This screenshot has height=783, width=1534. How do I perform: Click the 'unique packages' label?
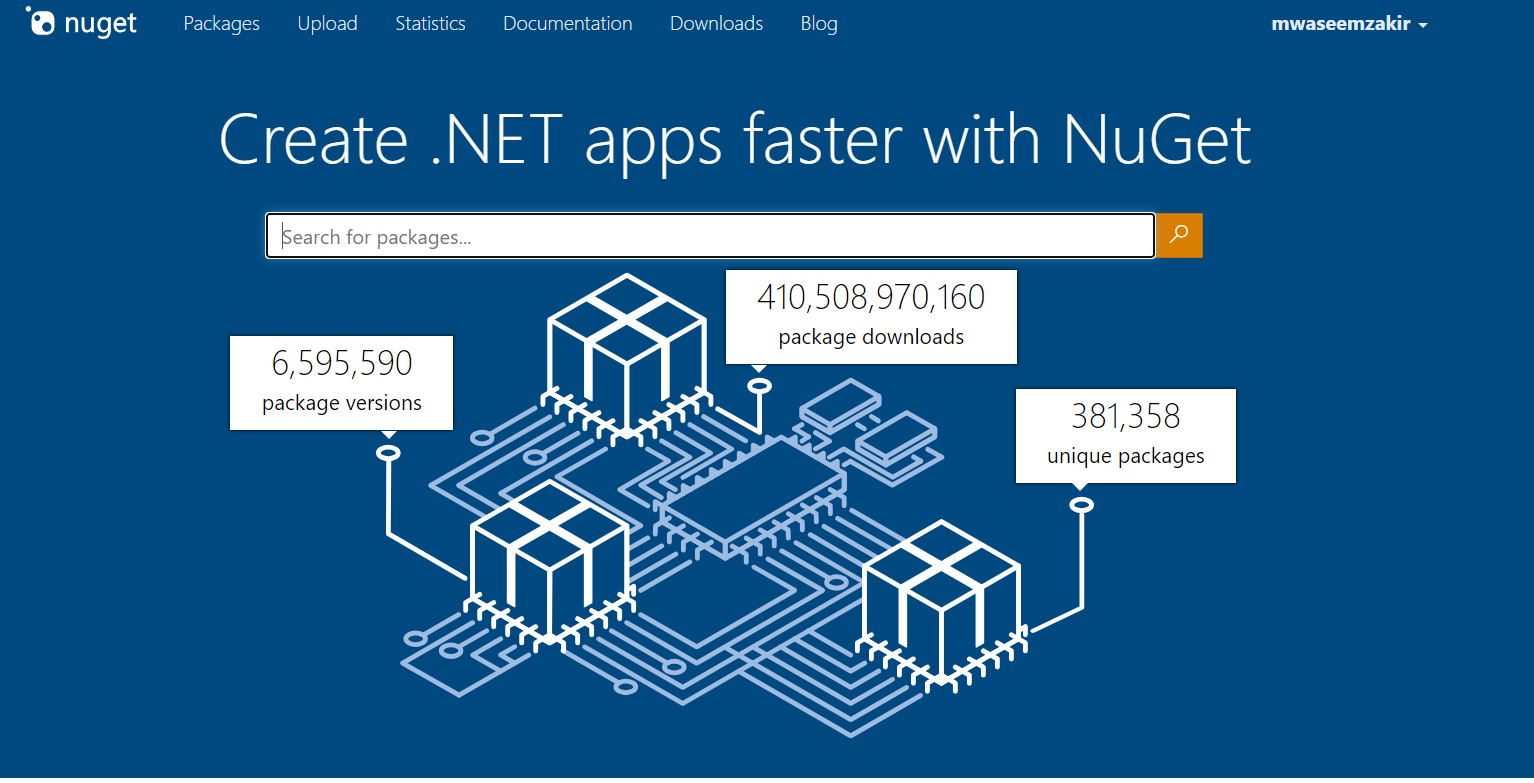[x=1126, y=456]
